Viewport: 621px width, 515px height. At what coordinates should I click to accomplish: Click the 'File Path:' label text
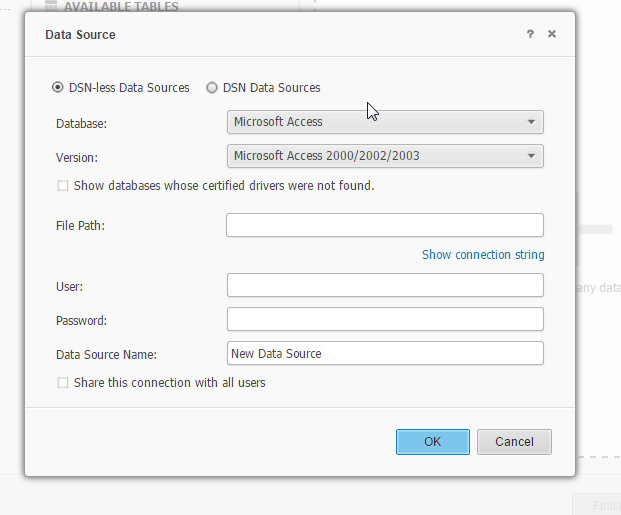tap(81, 226)
